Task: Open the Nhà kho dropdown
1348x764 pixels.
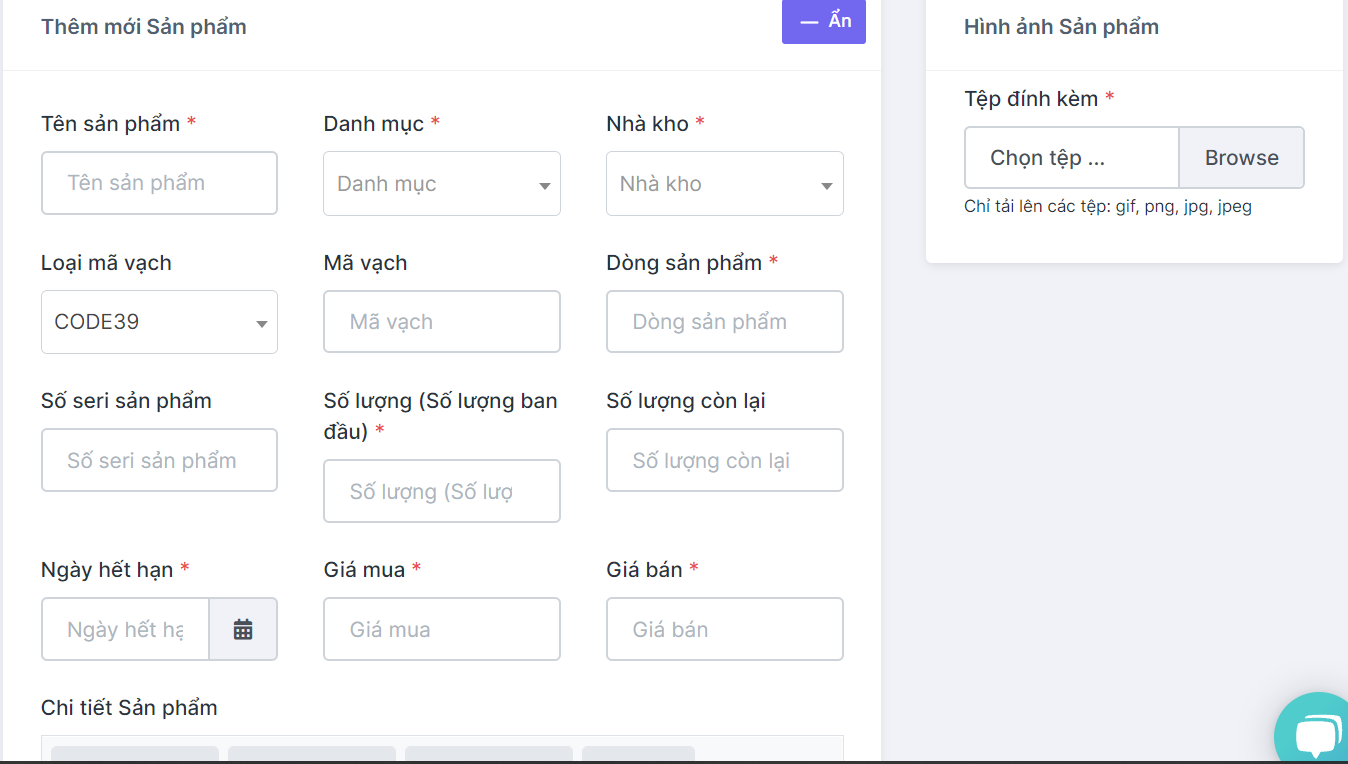Action: click(725, 184)
